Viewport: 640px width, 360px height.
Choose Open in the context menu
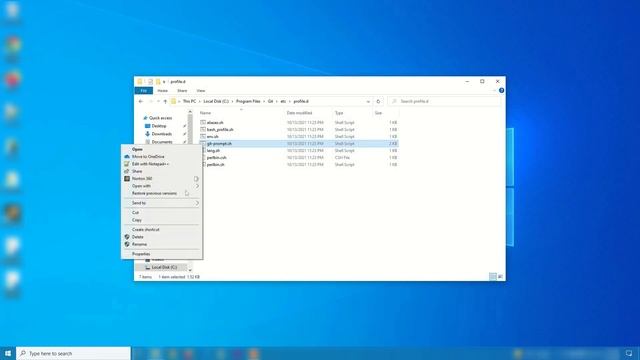tap(137, 149)
